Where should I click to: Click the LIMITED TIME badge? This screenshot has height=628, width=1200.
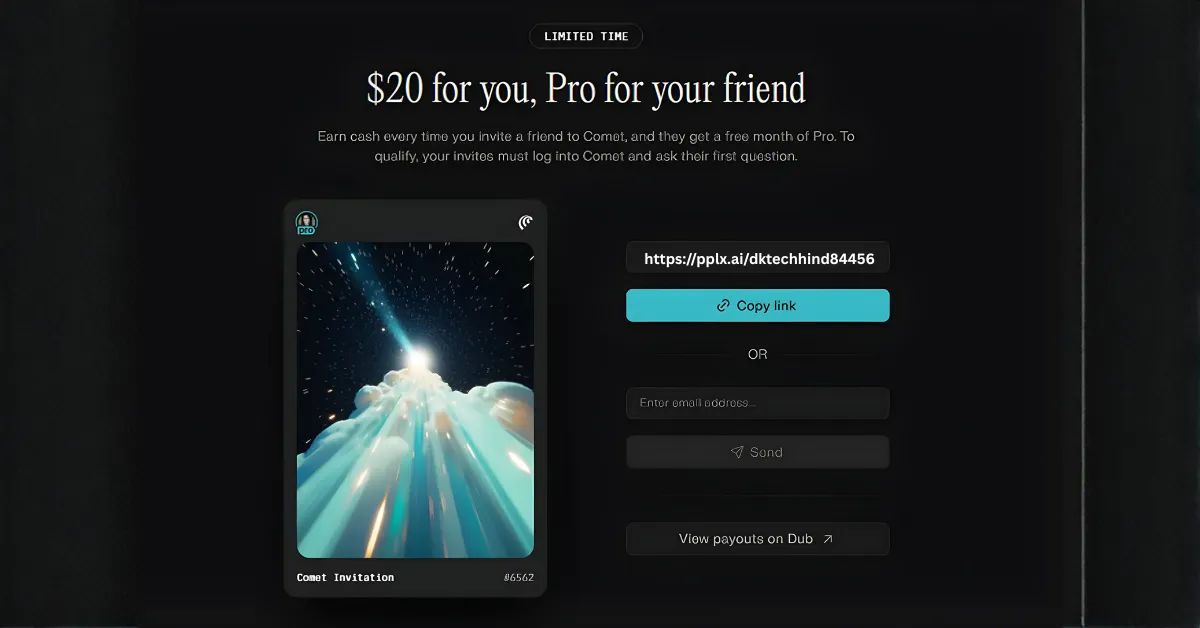click(x=586, y=36)
